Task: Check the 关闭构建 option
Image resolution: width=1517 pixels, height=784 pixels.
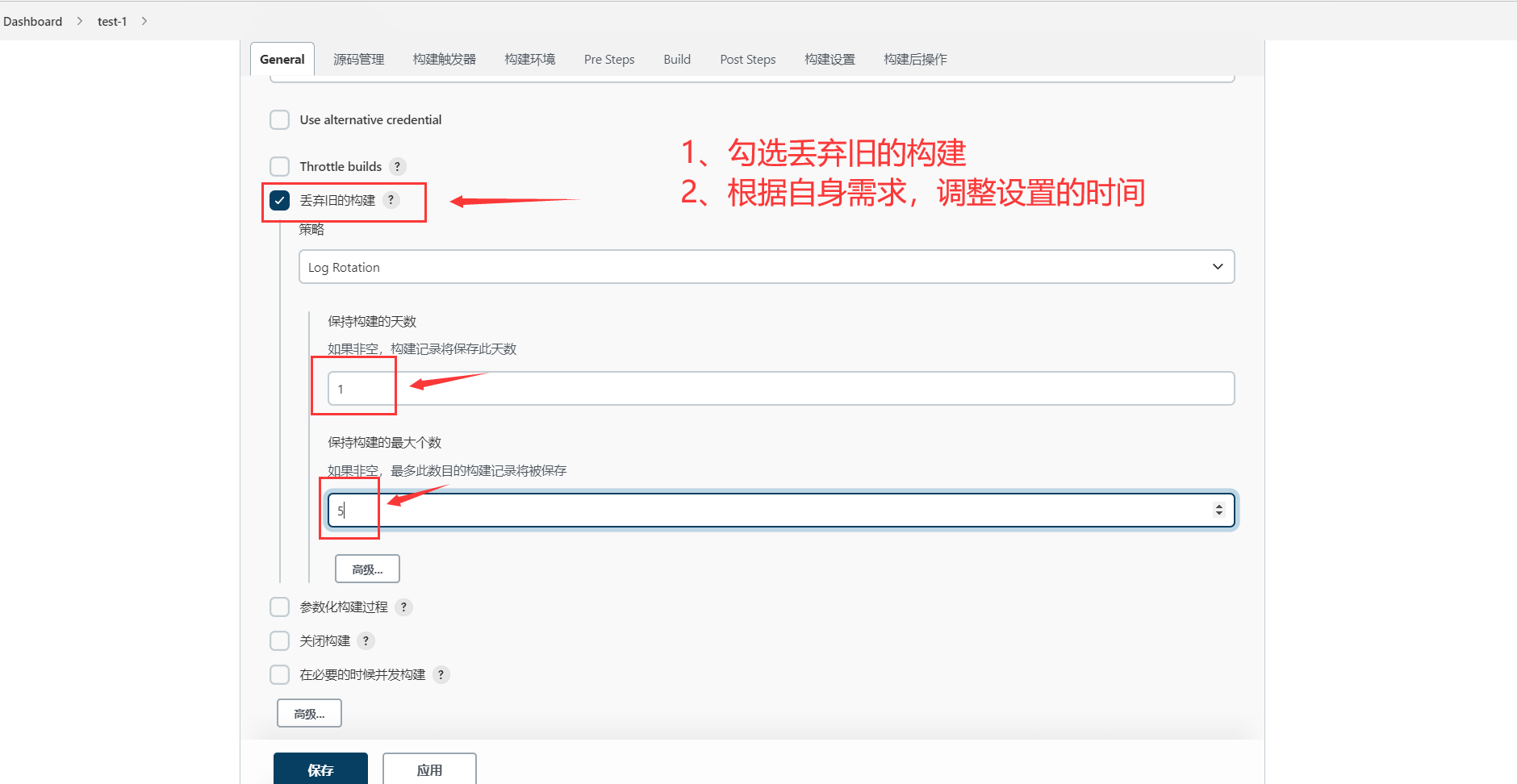Action: [x=279, y=640]
